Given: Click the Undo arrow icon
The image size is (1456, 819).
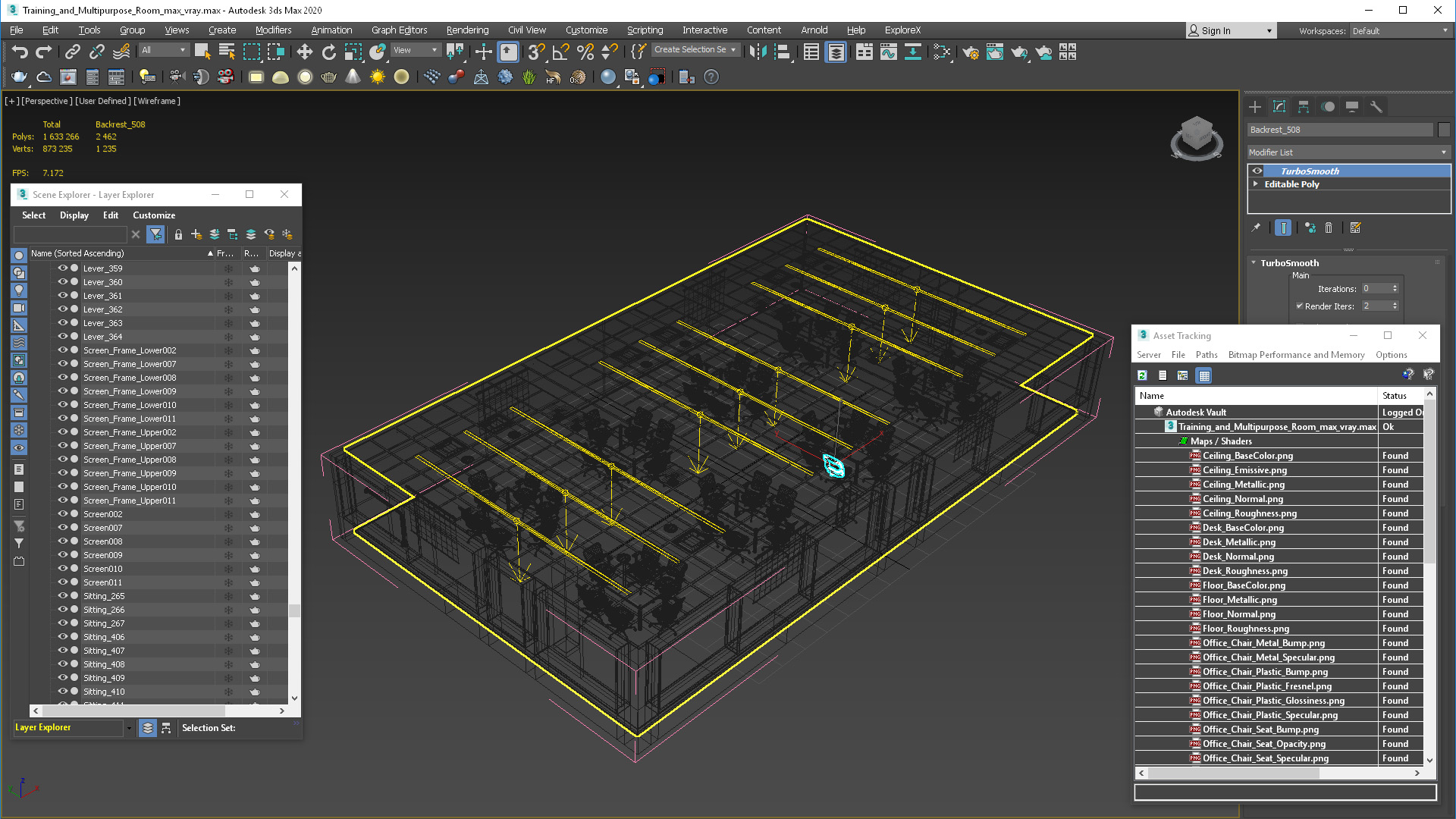Looking at the screenshot, I should point(20,52).
